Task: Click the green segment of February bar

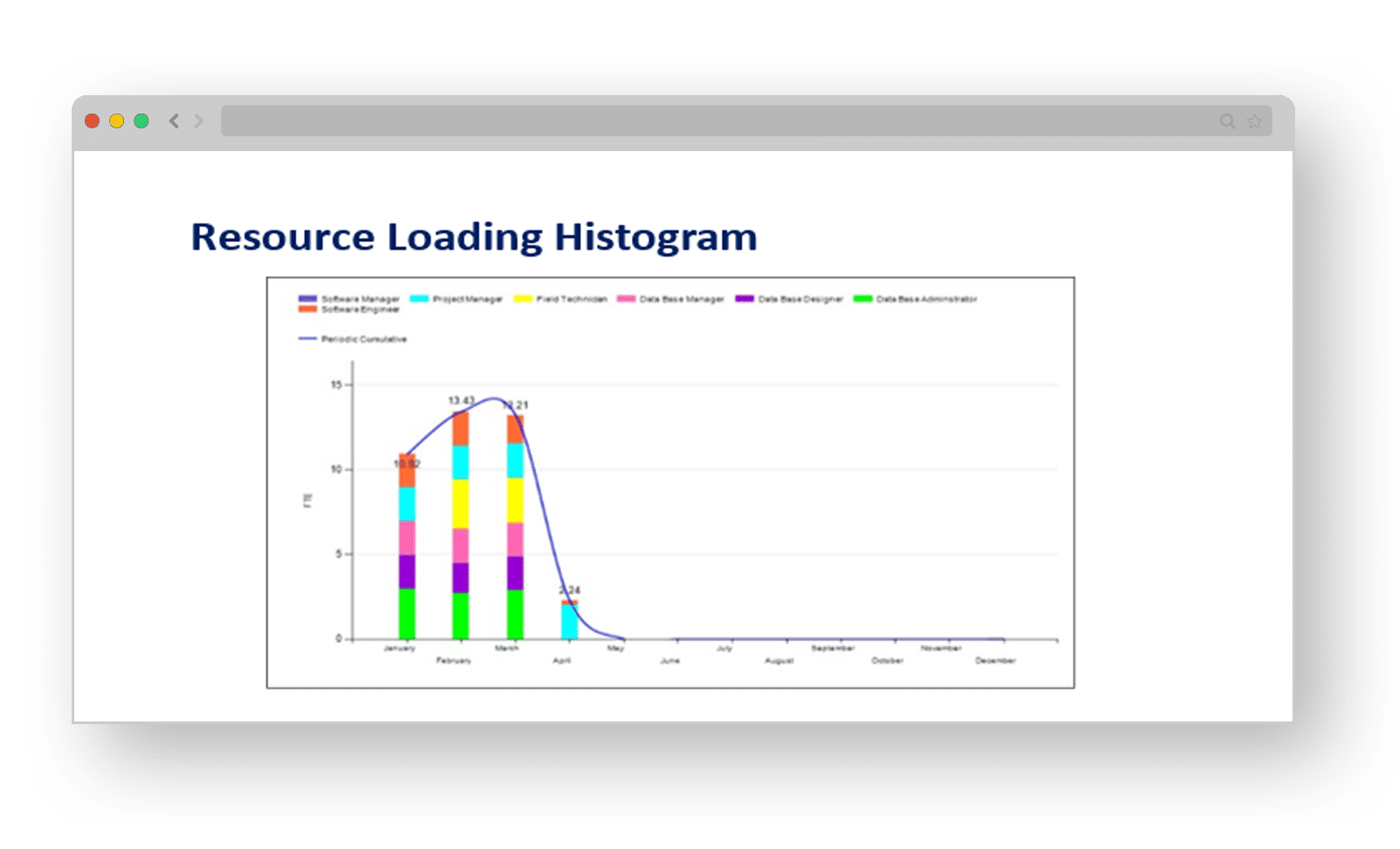Action: 461,616
